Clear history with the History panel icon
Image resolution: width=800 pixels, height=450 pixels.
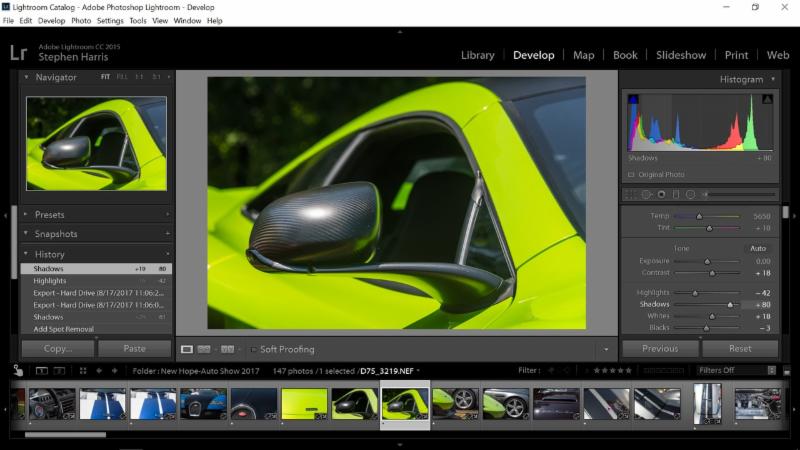168,254
